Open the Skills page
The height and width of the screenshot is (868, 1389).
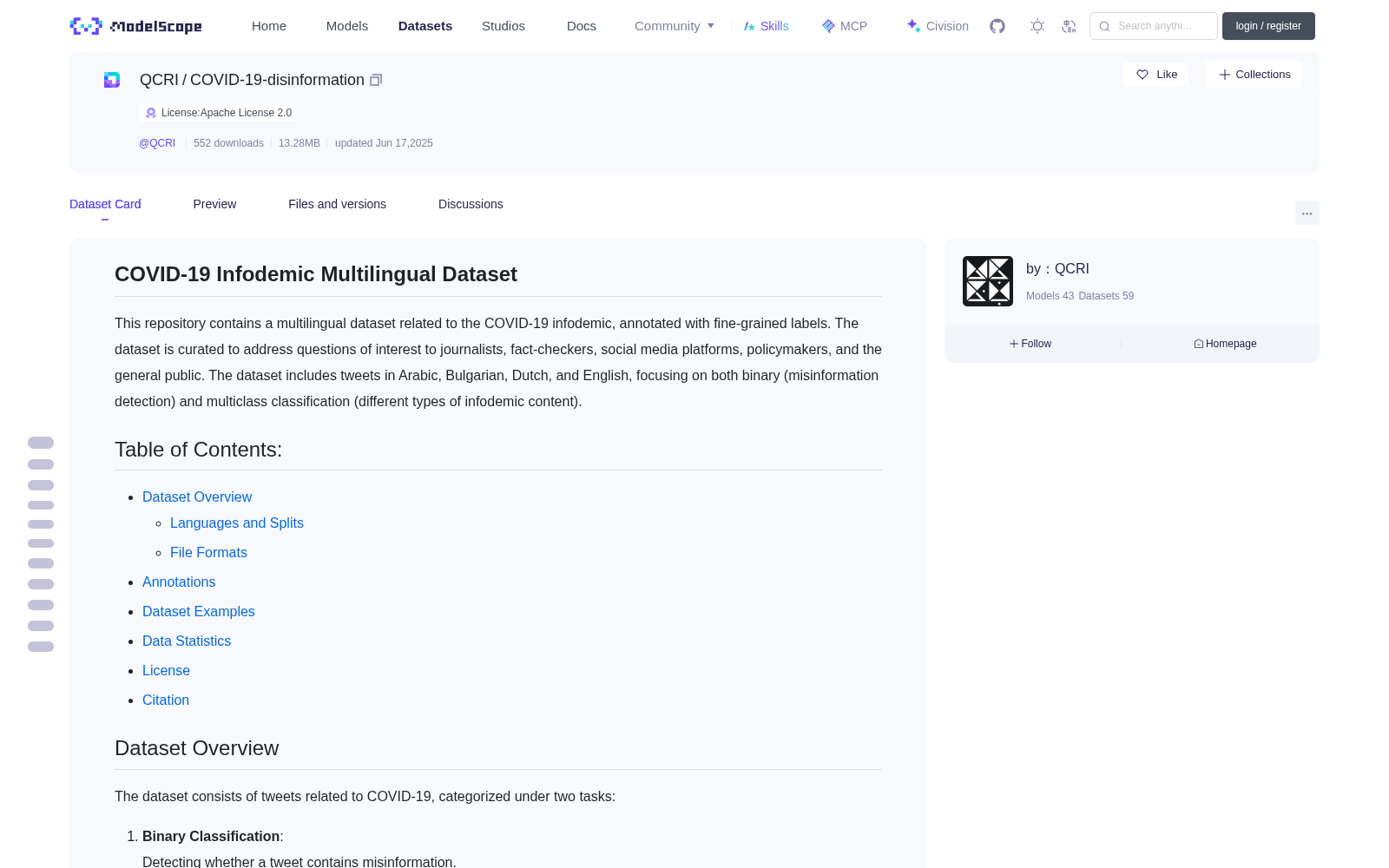(766, 26)
